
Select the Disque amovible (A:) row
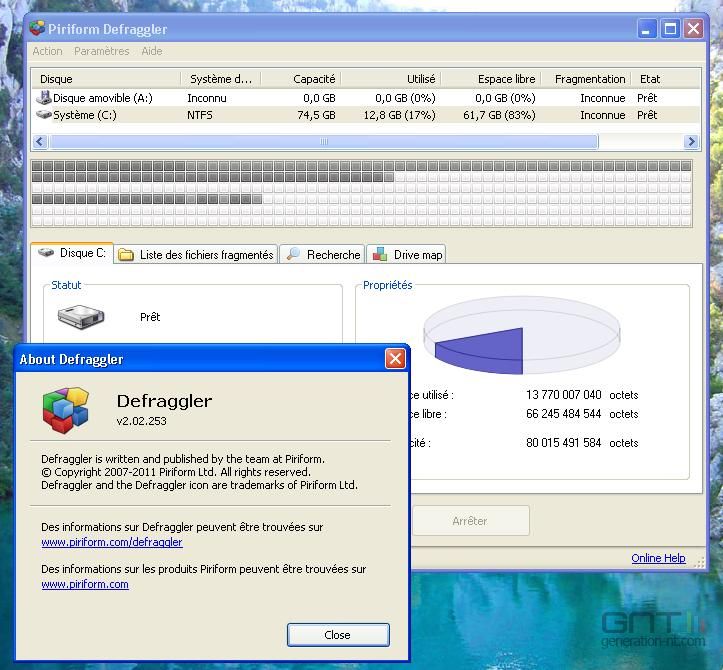click(366, 98)
